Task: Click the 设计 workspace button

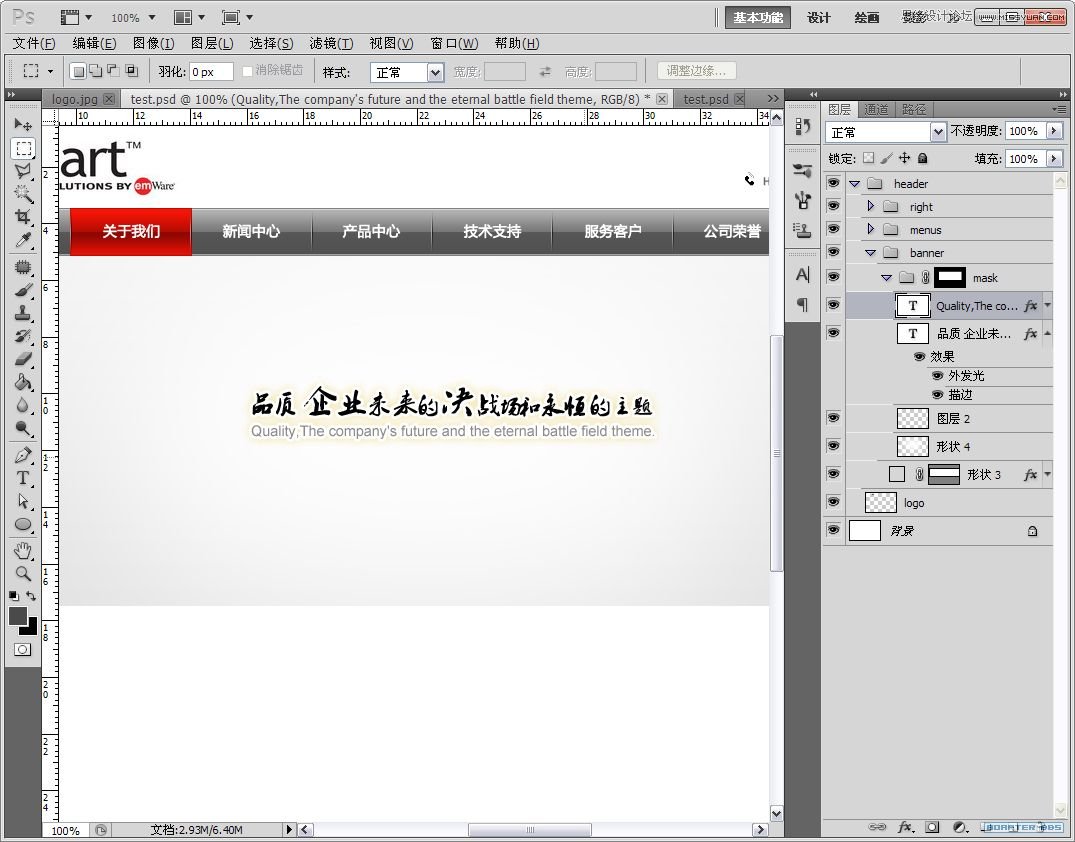Action: point(819,18)
